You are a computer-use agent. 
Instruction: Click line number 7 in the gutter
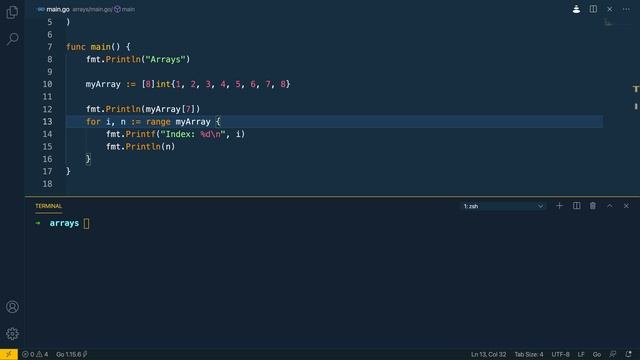49,47
